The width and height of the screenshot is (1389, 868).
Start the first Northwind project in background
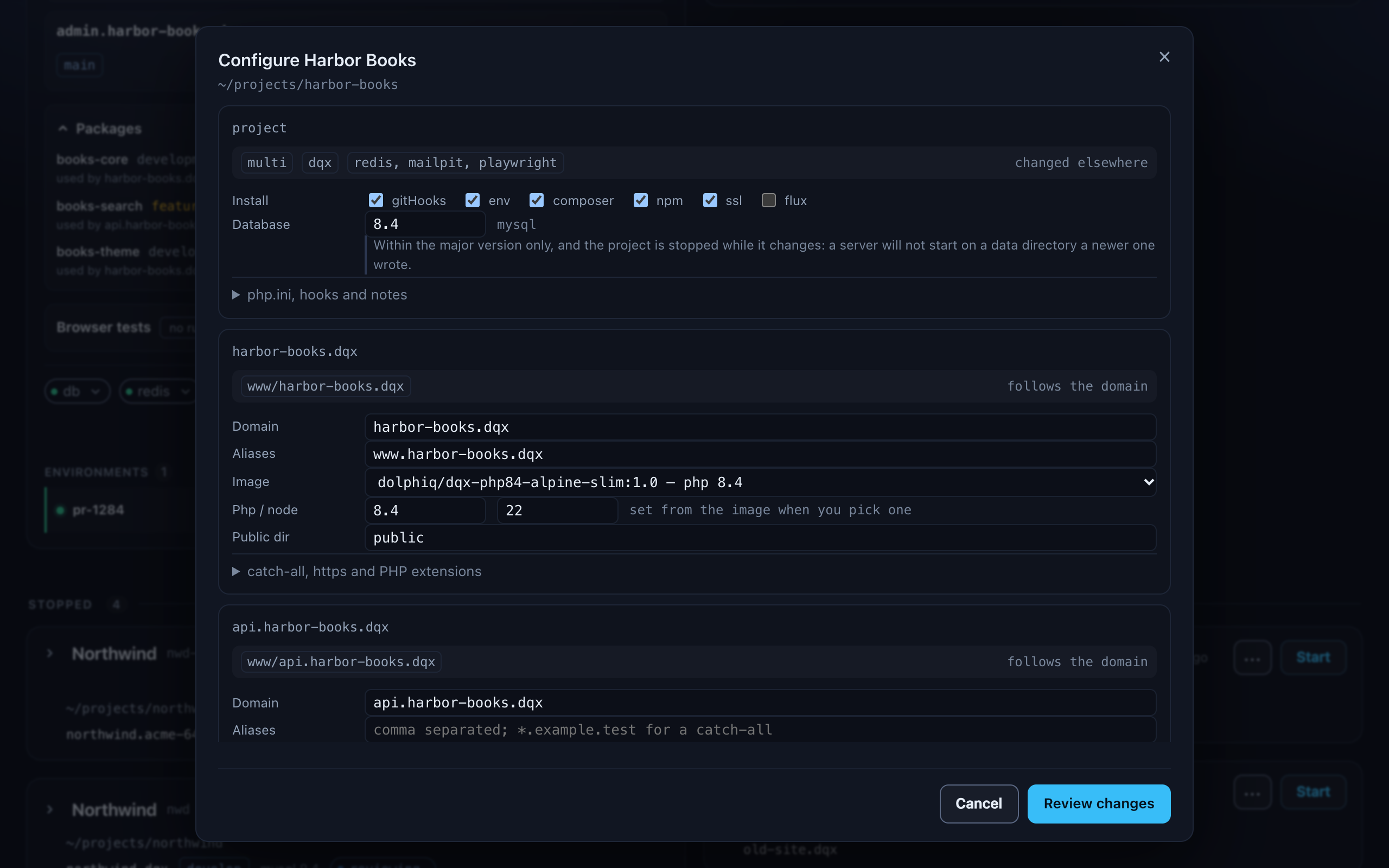tap(1313, 658)
